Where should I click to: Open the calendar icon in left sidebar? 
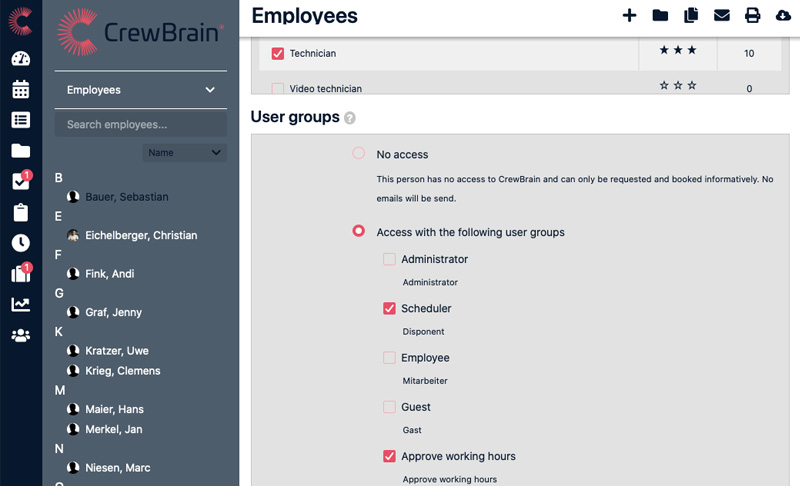click(x=21, y=89)
